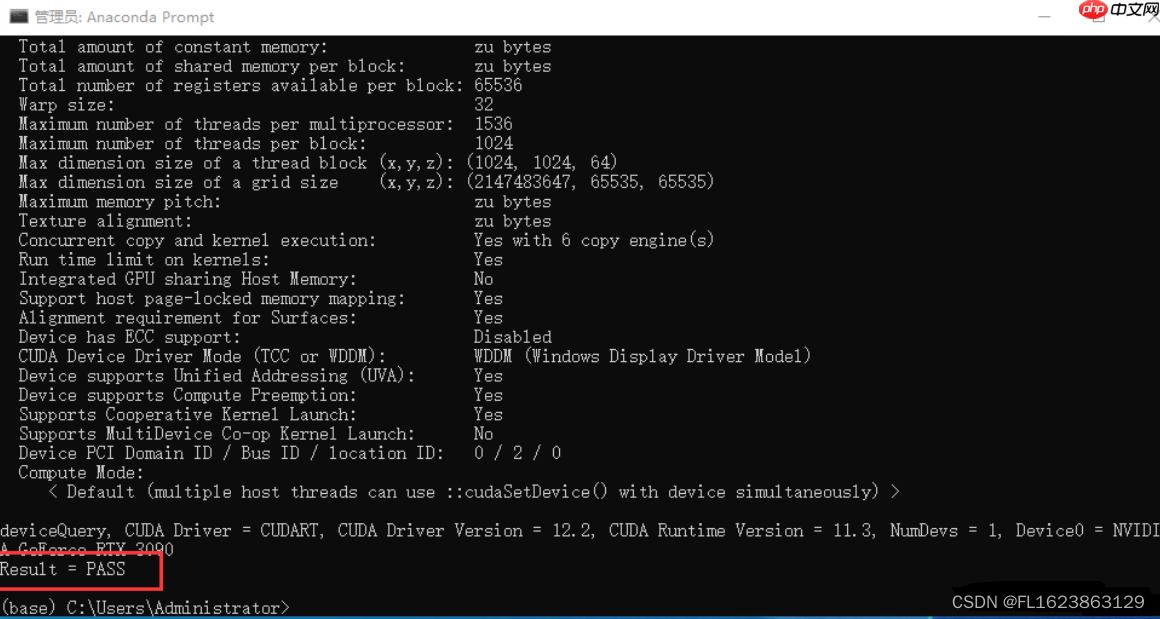Click the 中文网 watermark characters
Screen dimensions: 1160x619
(1129, 13)
